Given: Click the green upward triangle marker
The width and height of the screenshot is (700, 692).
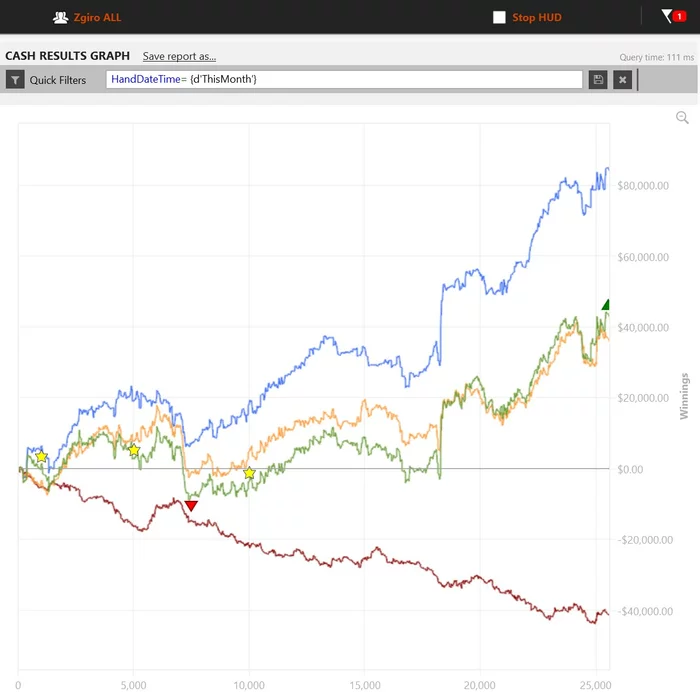Looking at the screenshot, I should pos(605,305).
